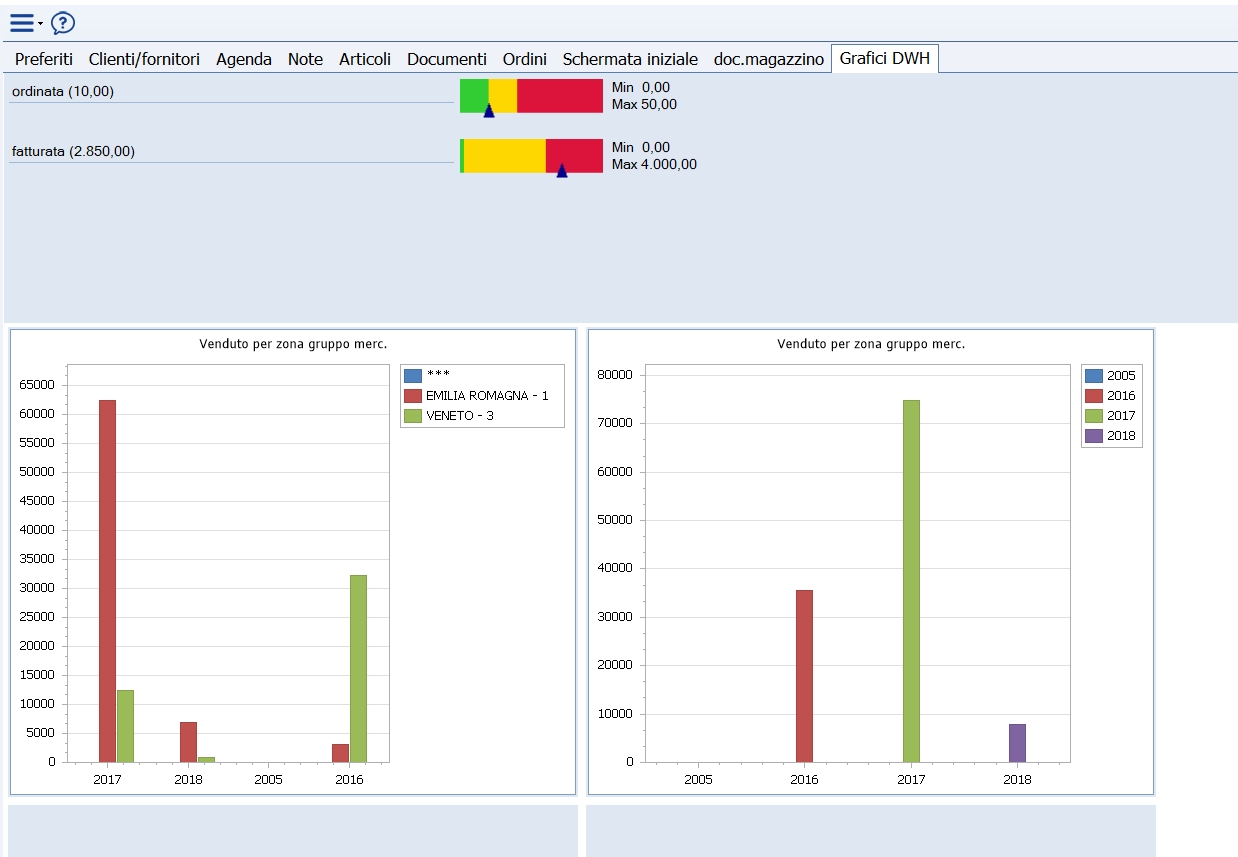Open the Ordini tab
This screenshot has height=857, width=1238.
tap(525, 59)
